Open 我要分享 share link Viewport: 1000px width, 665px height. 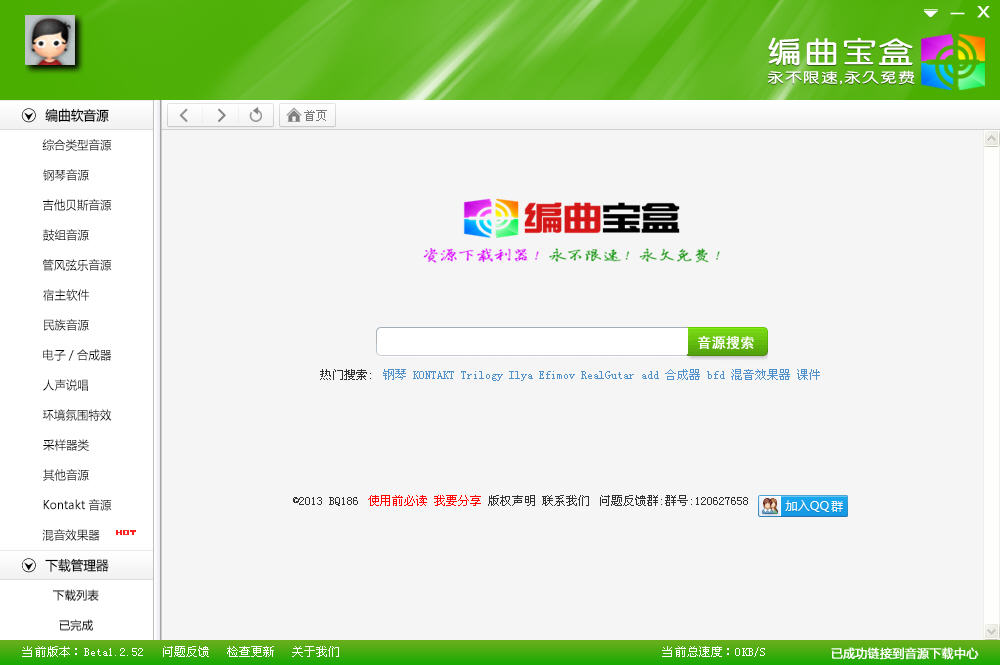coord(457,501)
